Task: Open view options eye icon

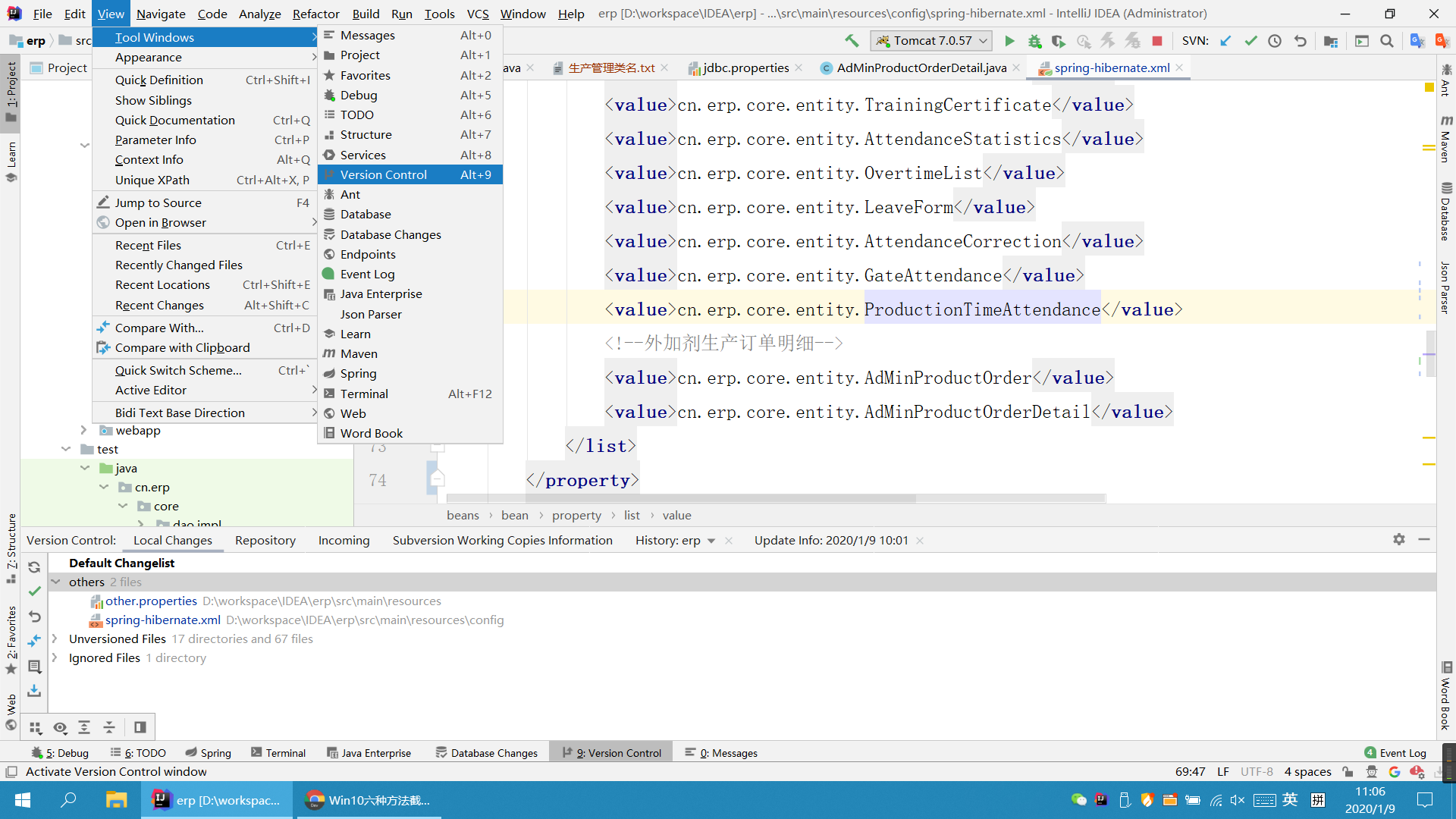Action: tap(60, 727)
